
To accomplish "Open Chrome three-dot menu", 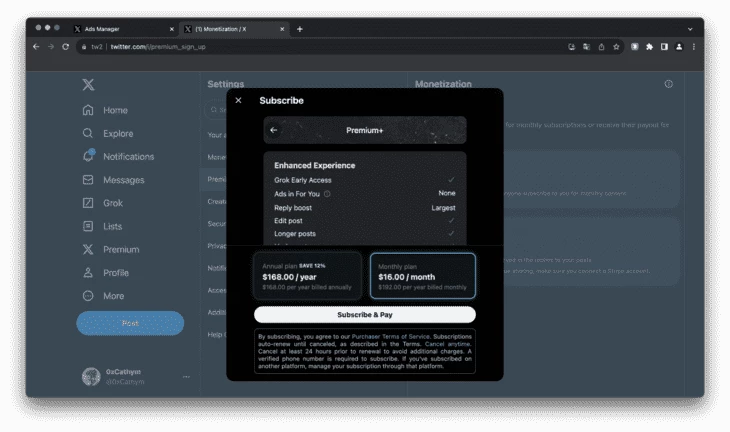I will (694, 47).
